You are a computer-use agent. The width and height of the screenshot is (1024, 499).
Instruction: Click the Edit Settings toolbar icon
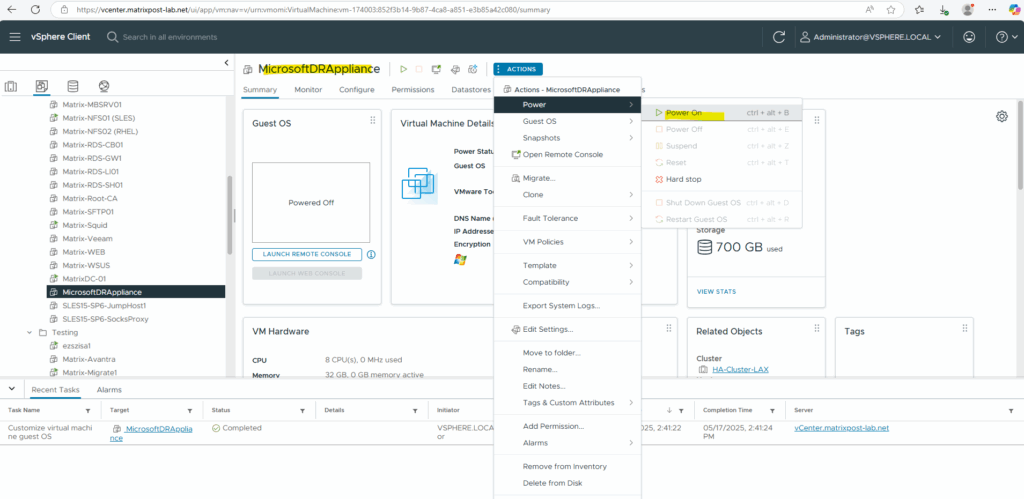(455, 69)
